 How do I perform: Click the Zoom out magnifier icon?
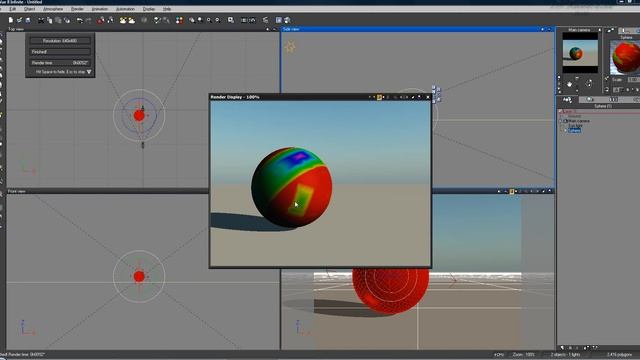(x=218, y=20)
